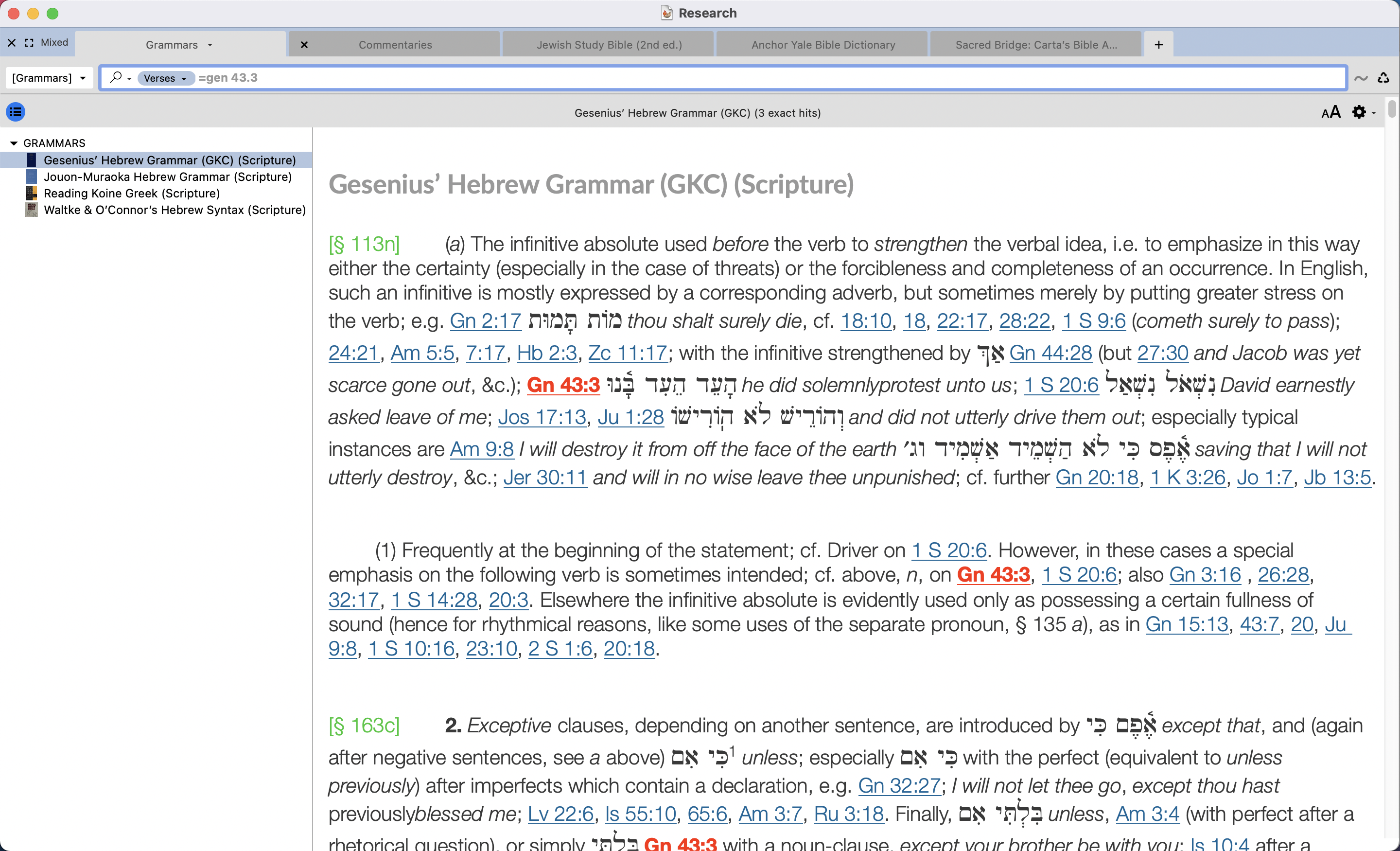Click the tilde search history icon

click(x=1361, y=78)
